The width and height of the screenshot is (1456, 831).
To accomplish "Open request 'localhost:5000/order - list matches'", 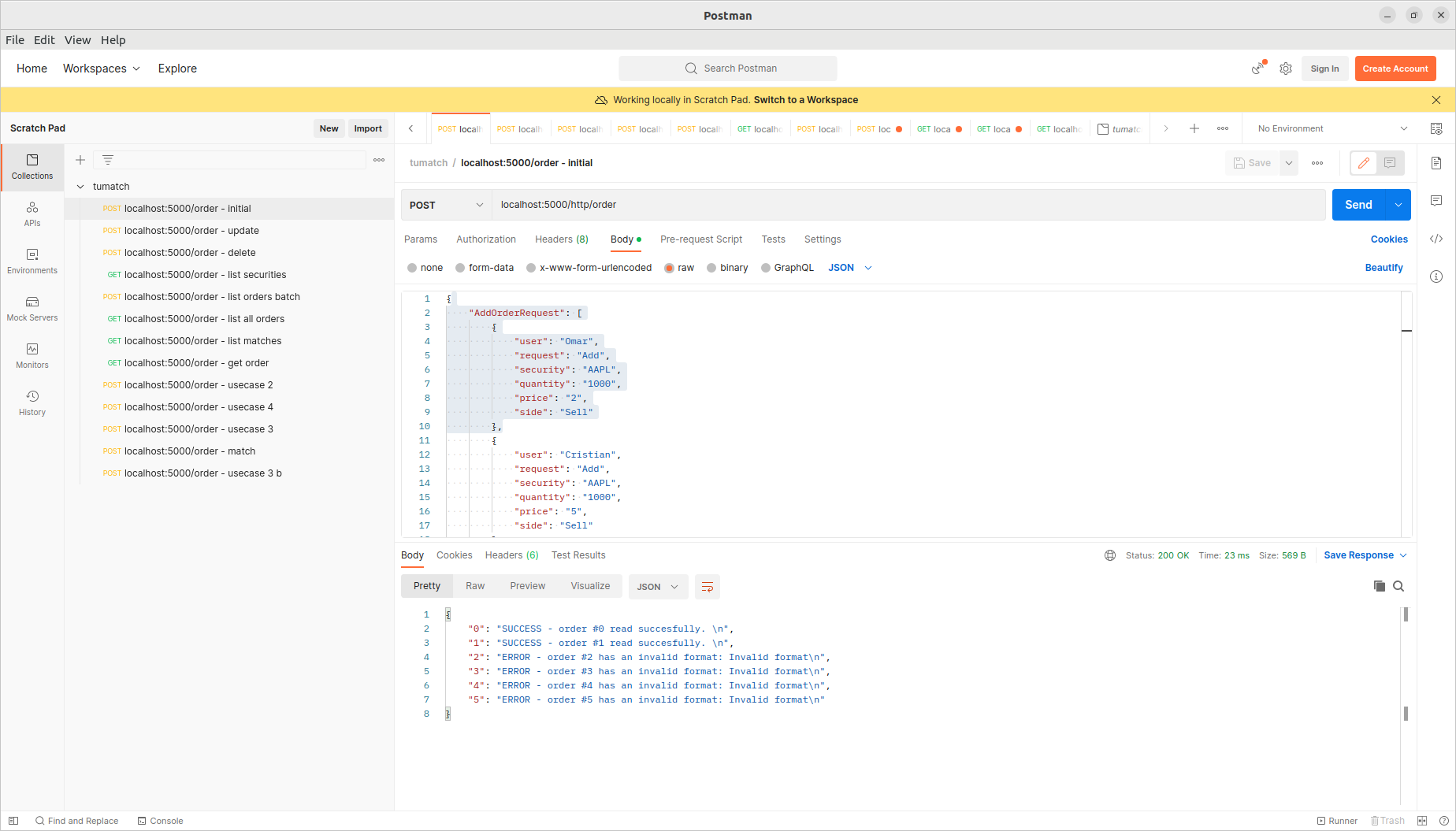I will click(202, 341).
